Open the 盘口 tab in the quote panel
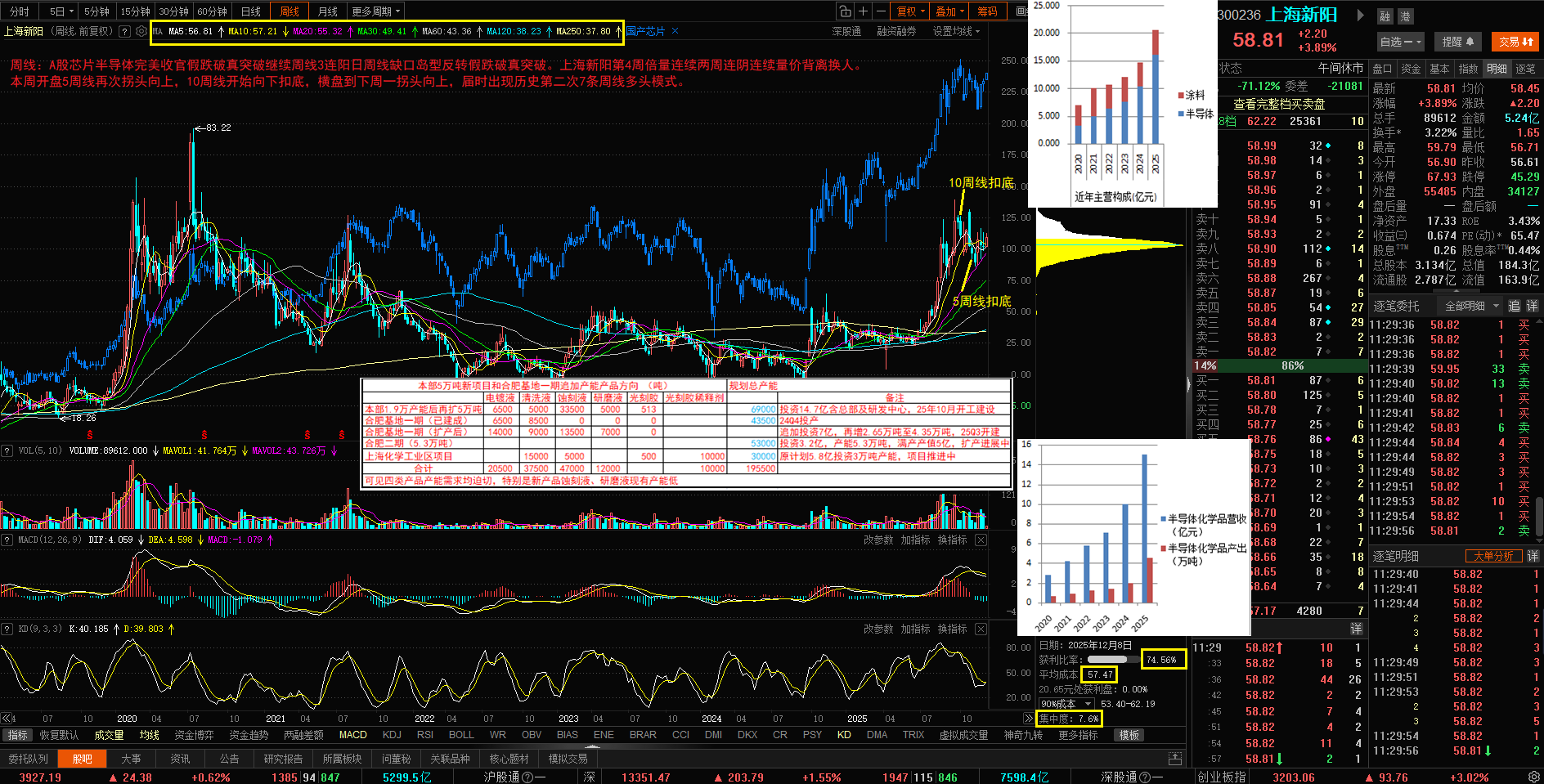 coord(1382,69)
